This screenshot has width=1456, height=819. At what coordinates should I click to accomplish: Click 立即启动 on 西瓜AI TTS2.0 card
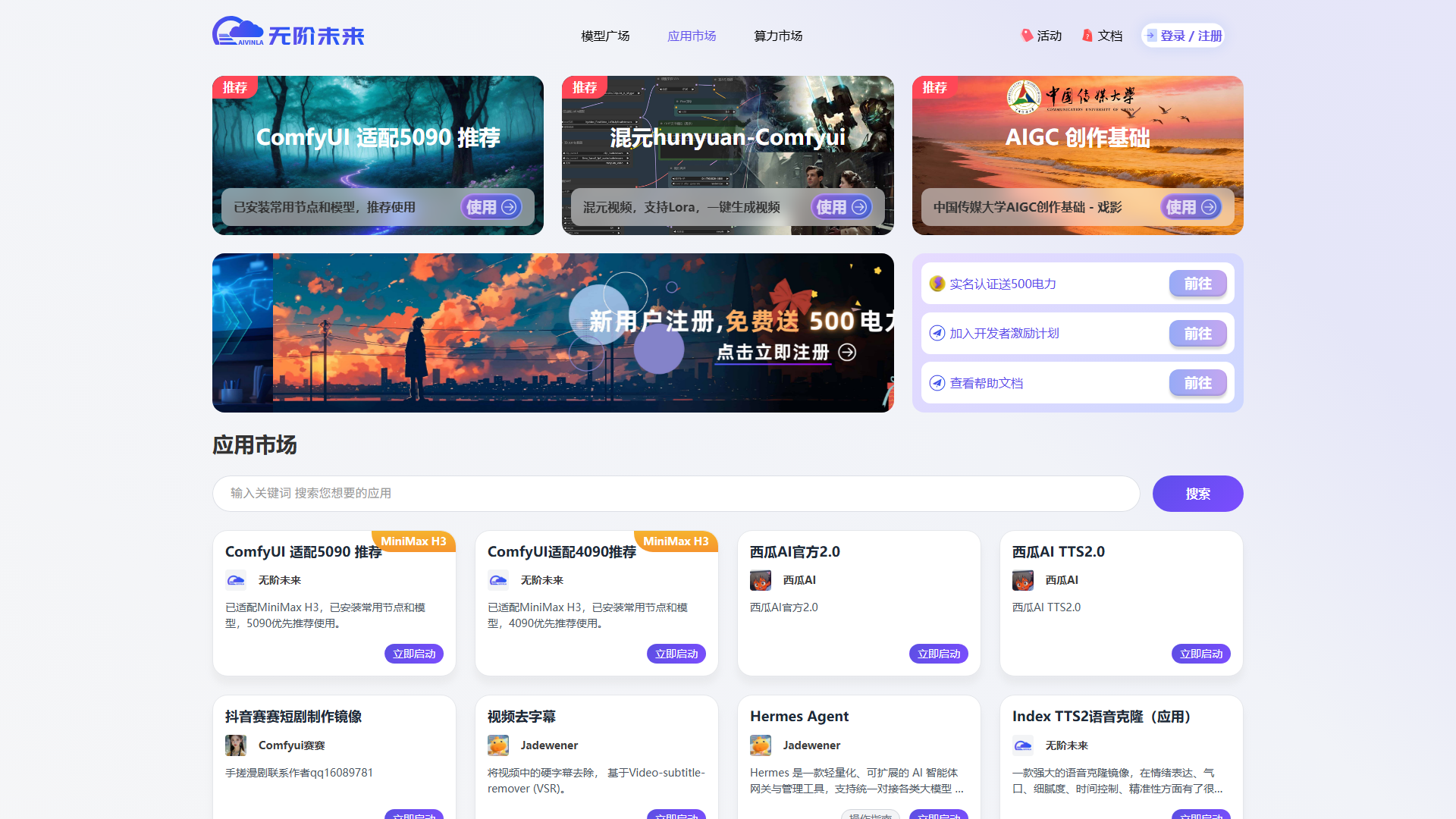[1201, 654]
